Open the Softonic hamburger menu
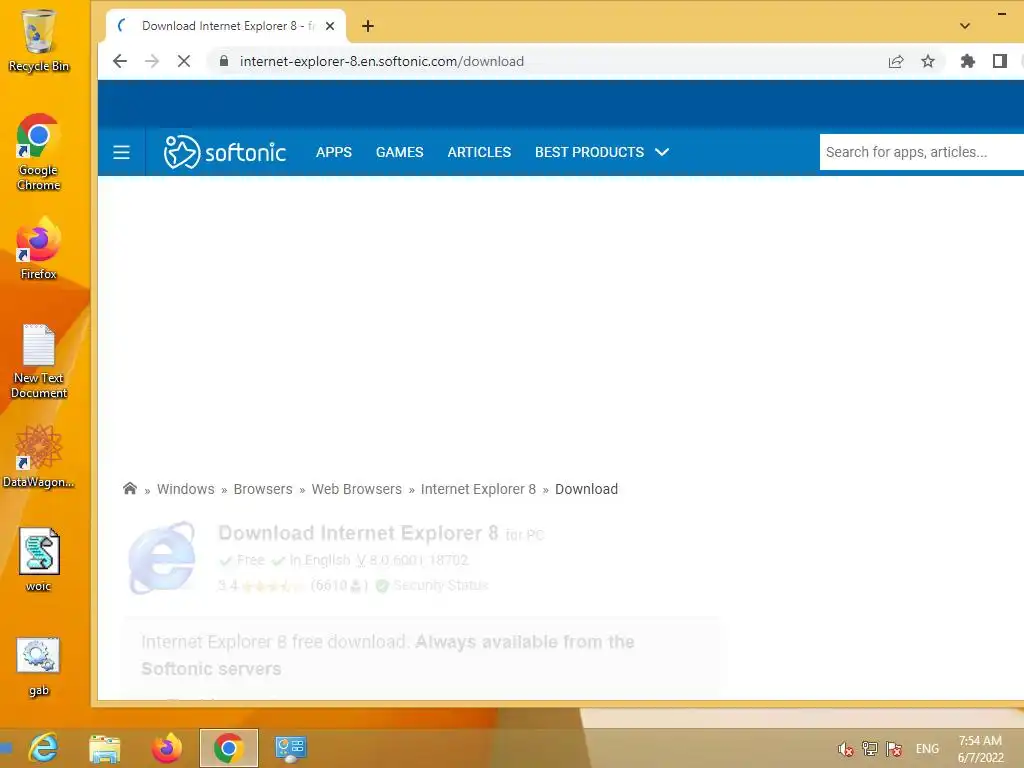This screenshot has height=768, width=1024. [x=121, y=152]
